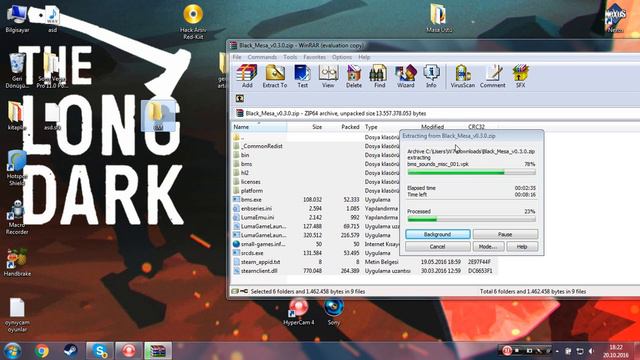Click the Comment toolbar icon

[493, 76]
